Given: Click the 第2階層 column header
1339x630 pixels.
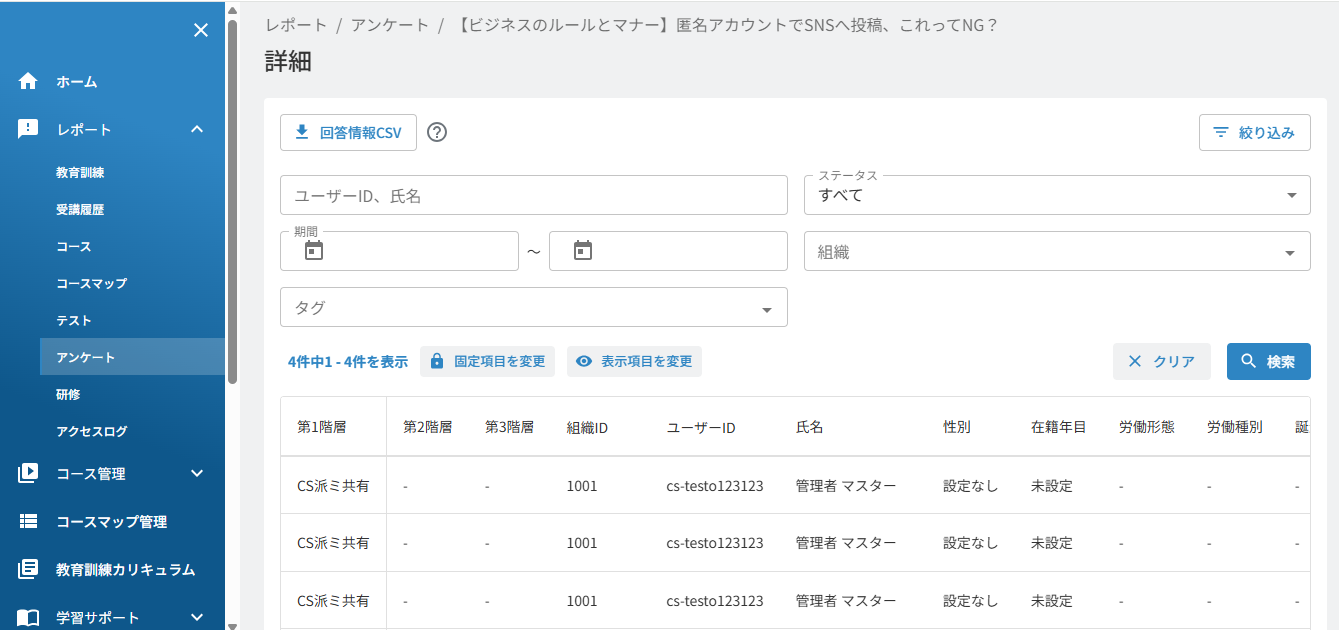Looking at the screenshot, I should click(427, 427).
